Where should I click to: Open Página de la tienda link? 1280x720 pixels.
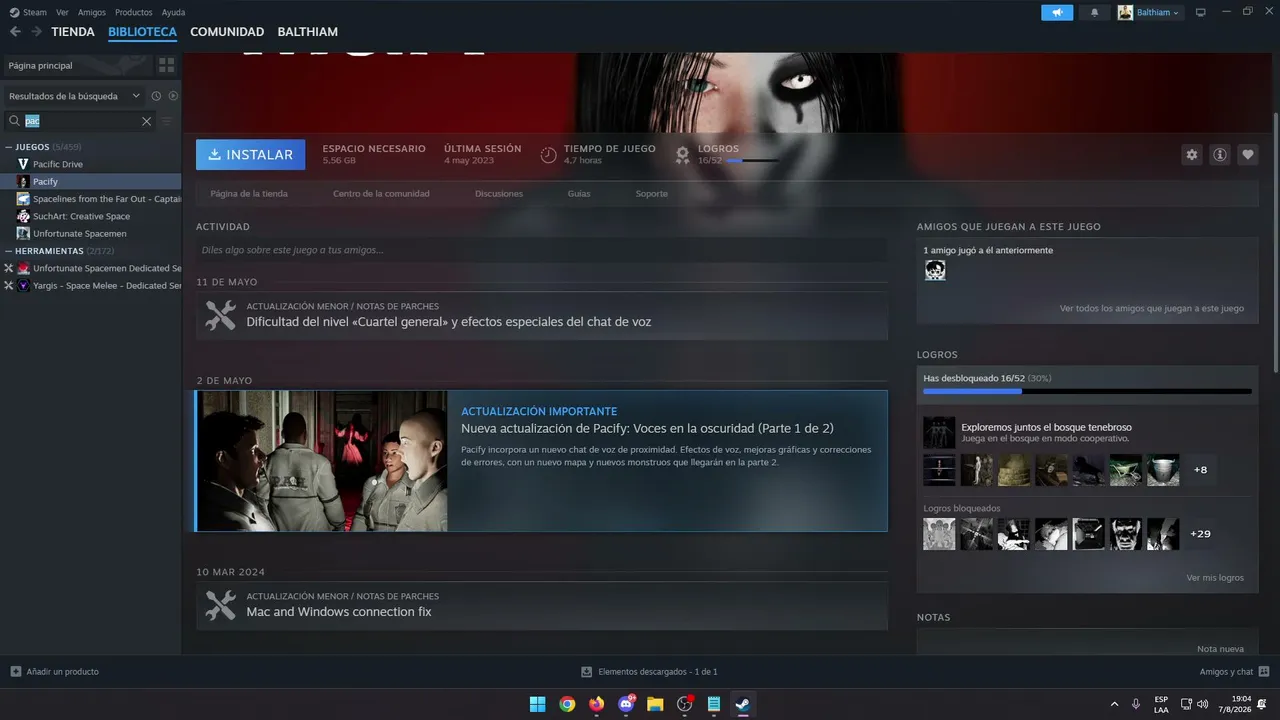(x=249, y=193)
